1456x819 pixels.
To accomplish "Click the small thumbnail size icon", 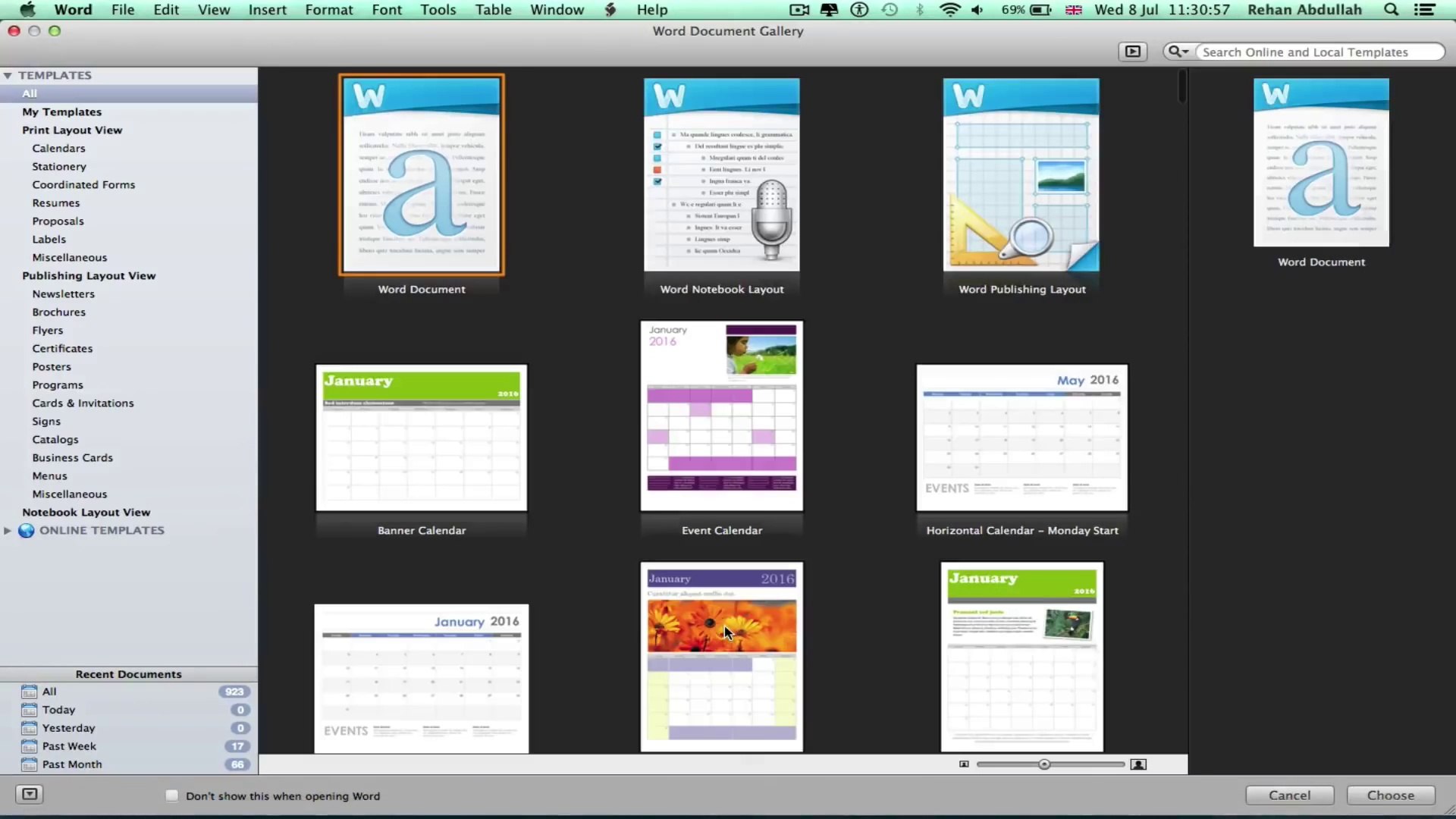I will click(x=964, y=764).
